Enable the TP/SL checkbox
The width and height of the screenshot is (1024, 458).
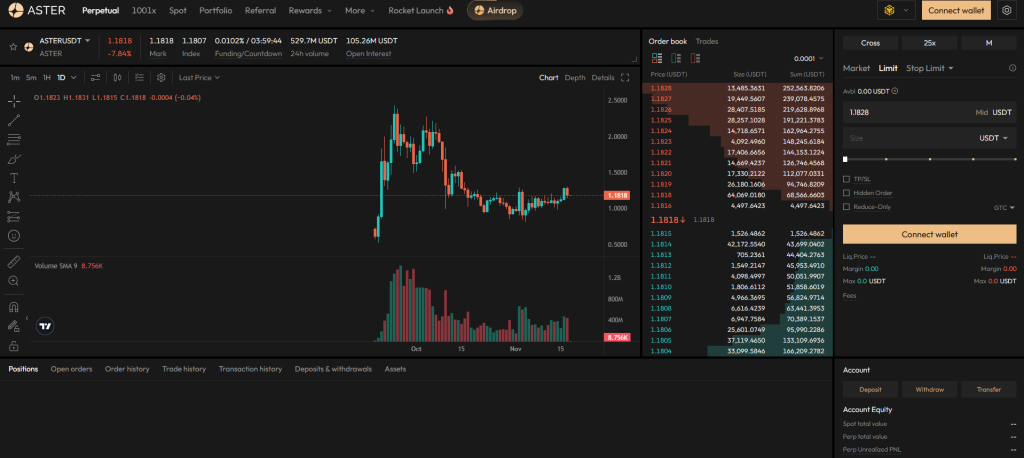[847, 179]
